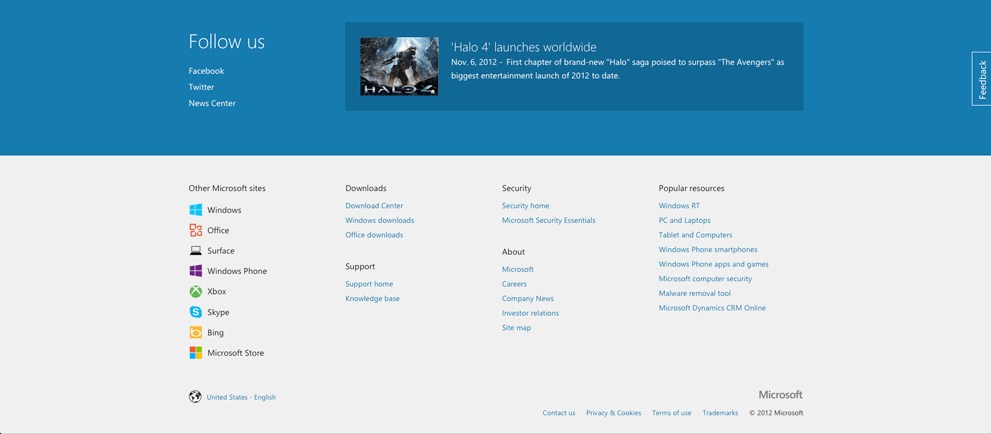
Task: Click the green Xbox icon
Action: (195, 291)
